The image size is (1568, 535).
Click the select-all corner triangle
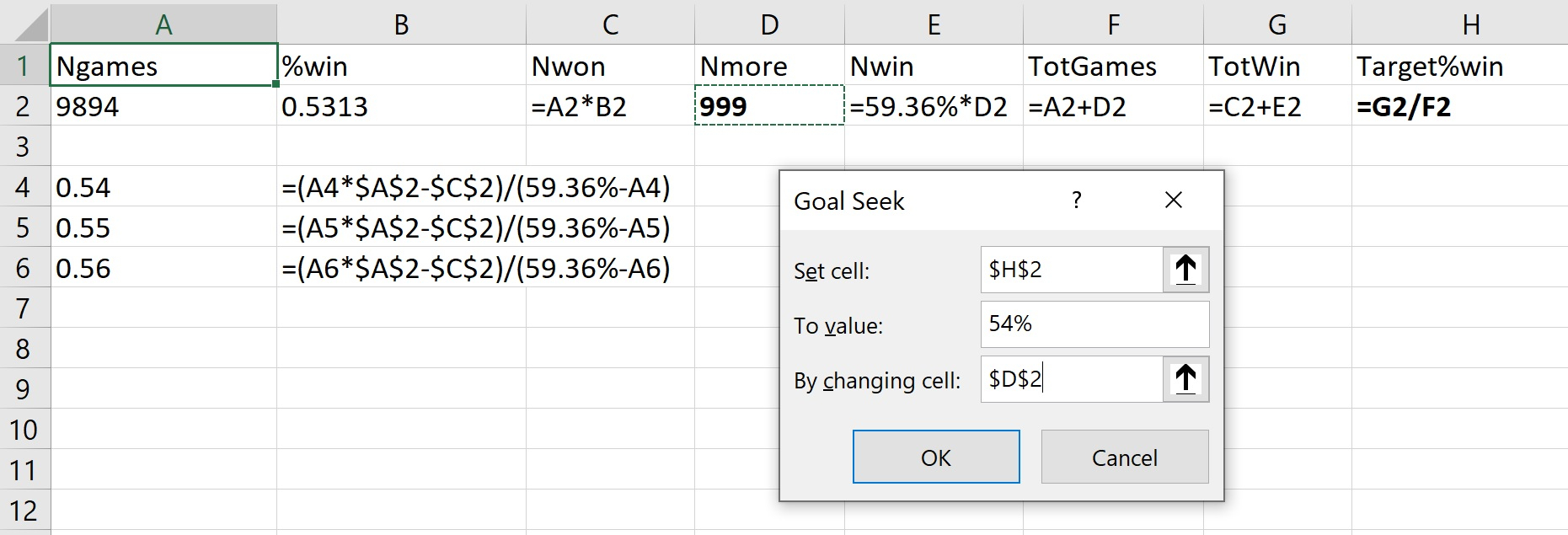[32, 25]
